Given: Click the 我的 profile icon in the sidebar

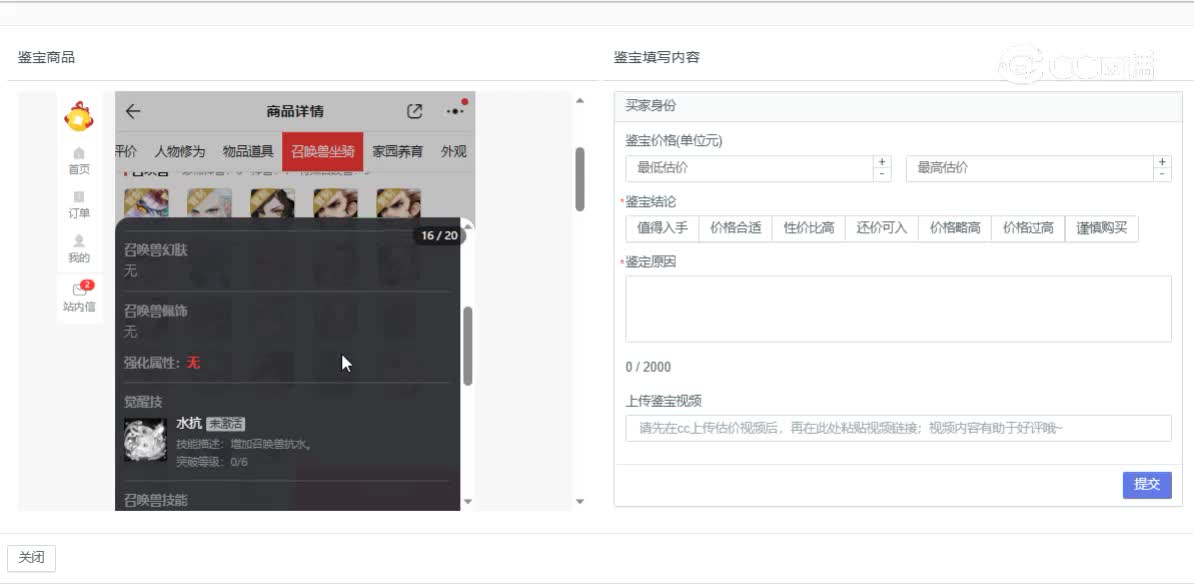Looking at the screenshot, I should [78, 246].
